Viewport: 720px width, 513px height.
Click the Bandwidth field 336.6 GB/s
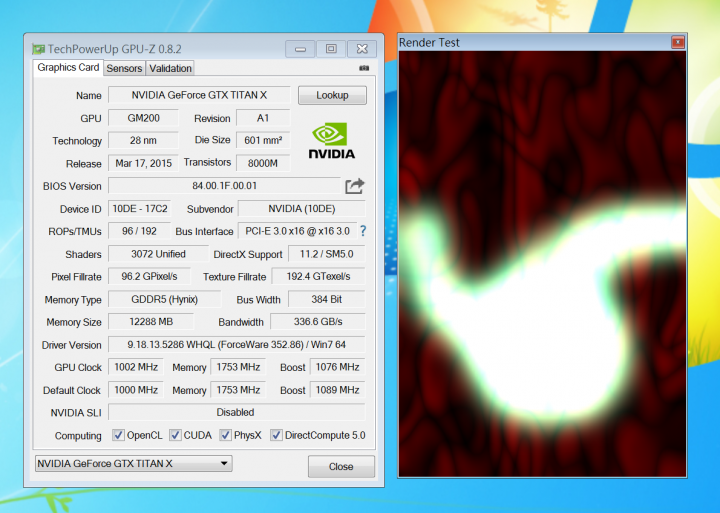click(x=318, y=322)
